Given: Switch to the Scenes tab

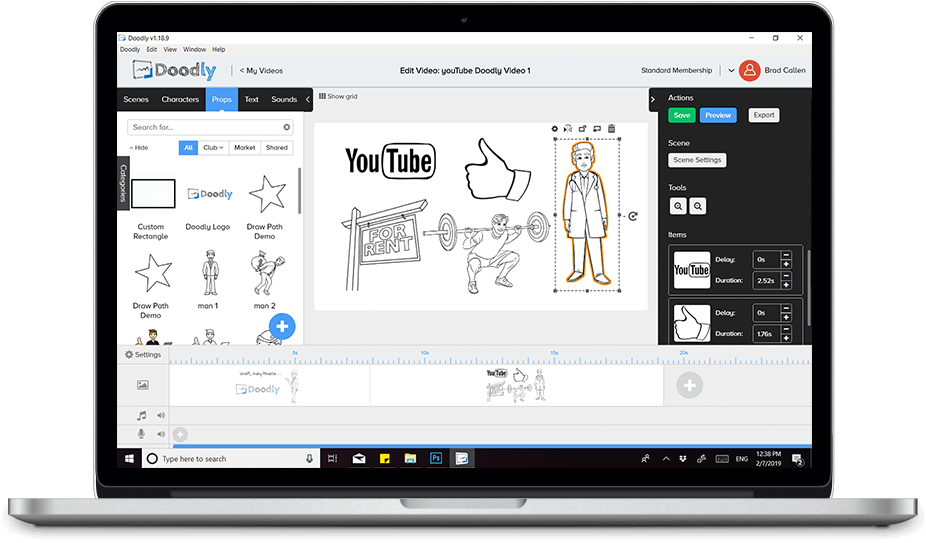Looking at the screenshot, I should click(136, 99).
